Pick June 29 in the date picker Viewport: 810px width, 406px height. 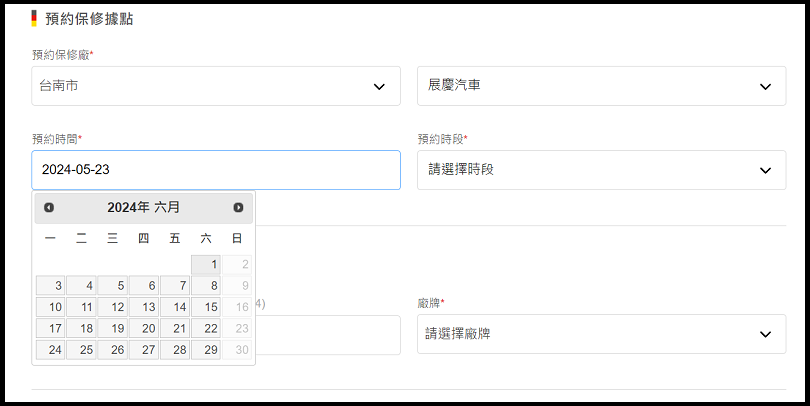(206, 350)
